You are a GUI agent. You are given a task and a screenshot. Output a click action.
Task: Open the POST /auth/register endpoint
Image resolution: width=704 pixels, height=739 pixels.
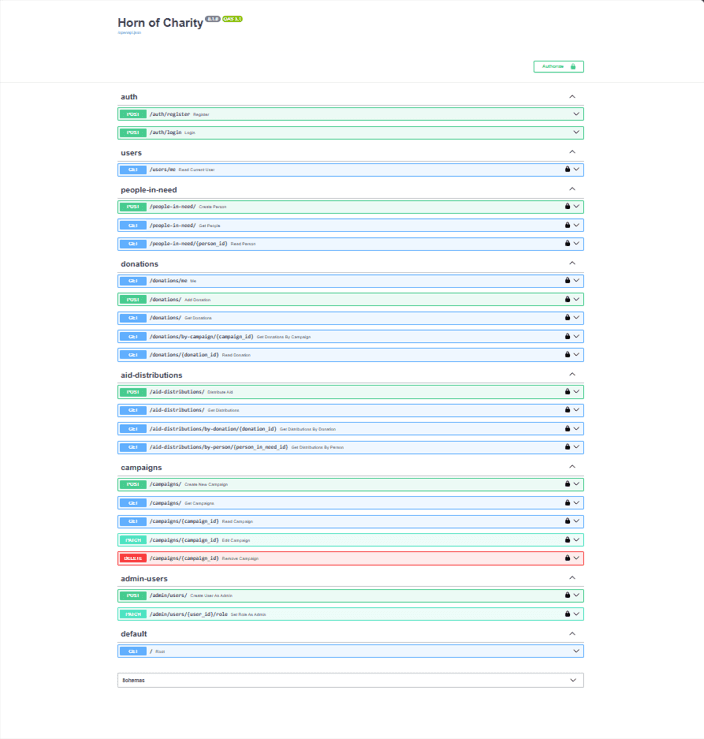(351, 114)
